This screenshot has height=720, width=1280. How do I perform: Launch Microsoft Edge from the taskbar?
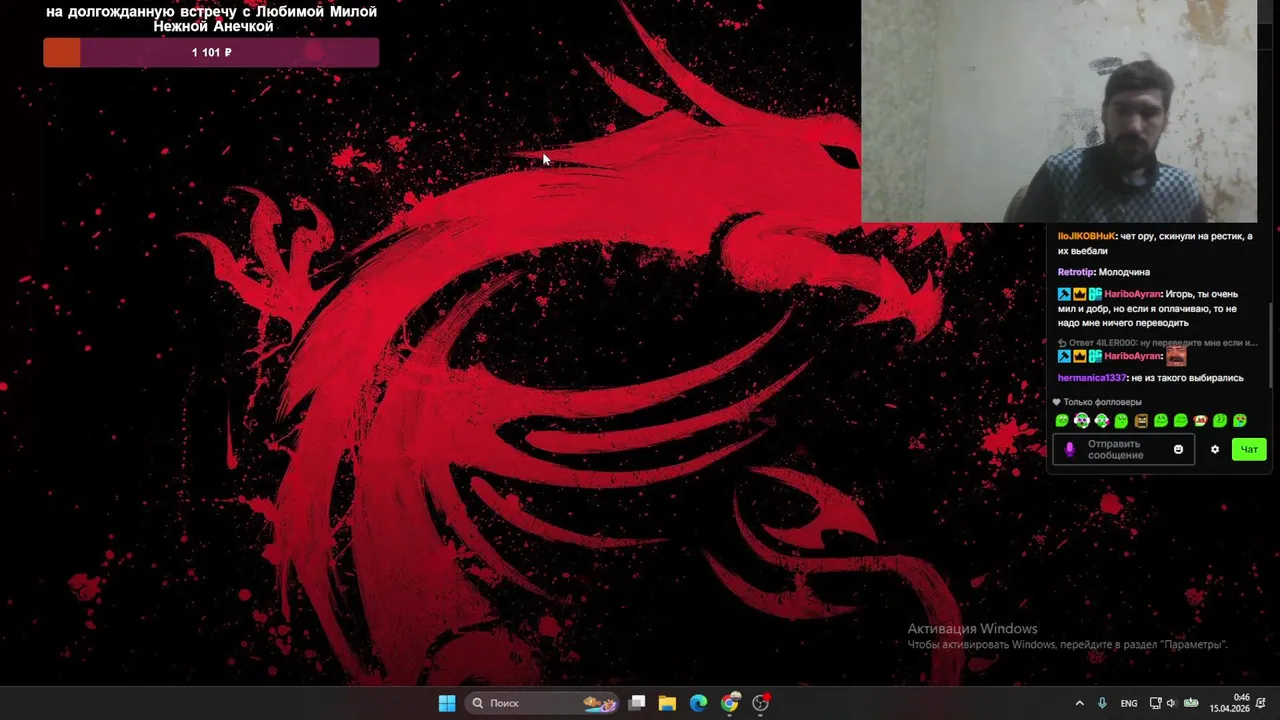pyautogui.click(x=698, y=703)
